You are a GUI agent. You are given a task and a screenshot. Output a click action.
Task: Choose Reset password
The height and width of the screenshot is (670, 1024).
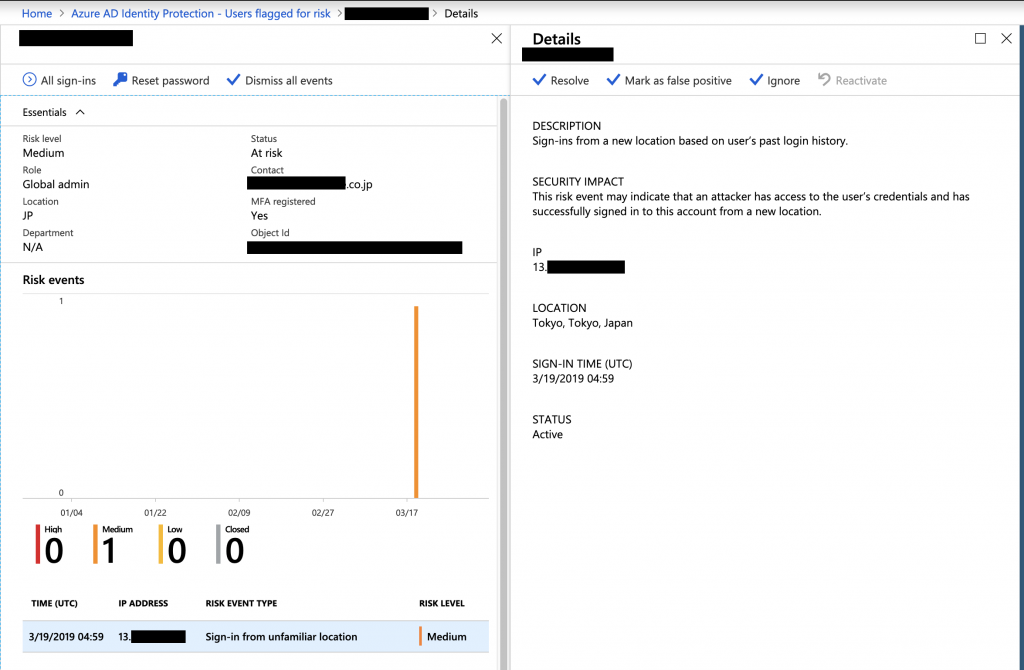[x=161, y=80]
